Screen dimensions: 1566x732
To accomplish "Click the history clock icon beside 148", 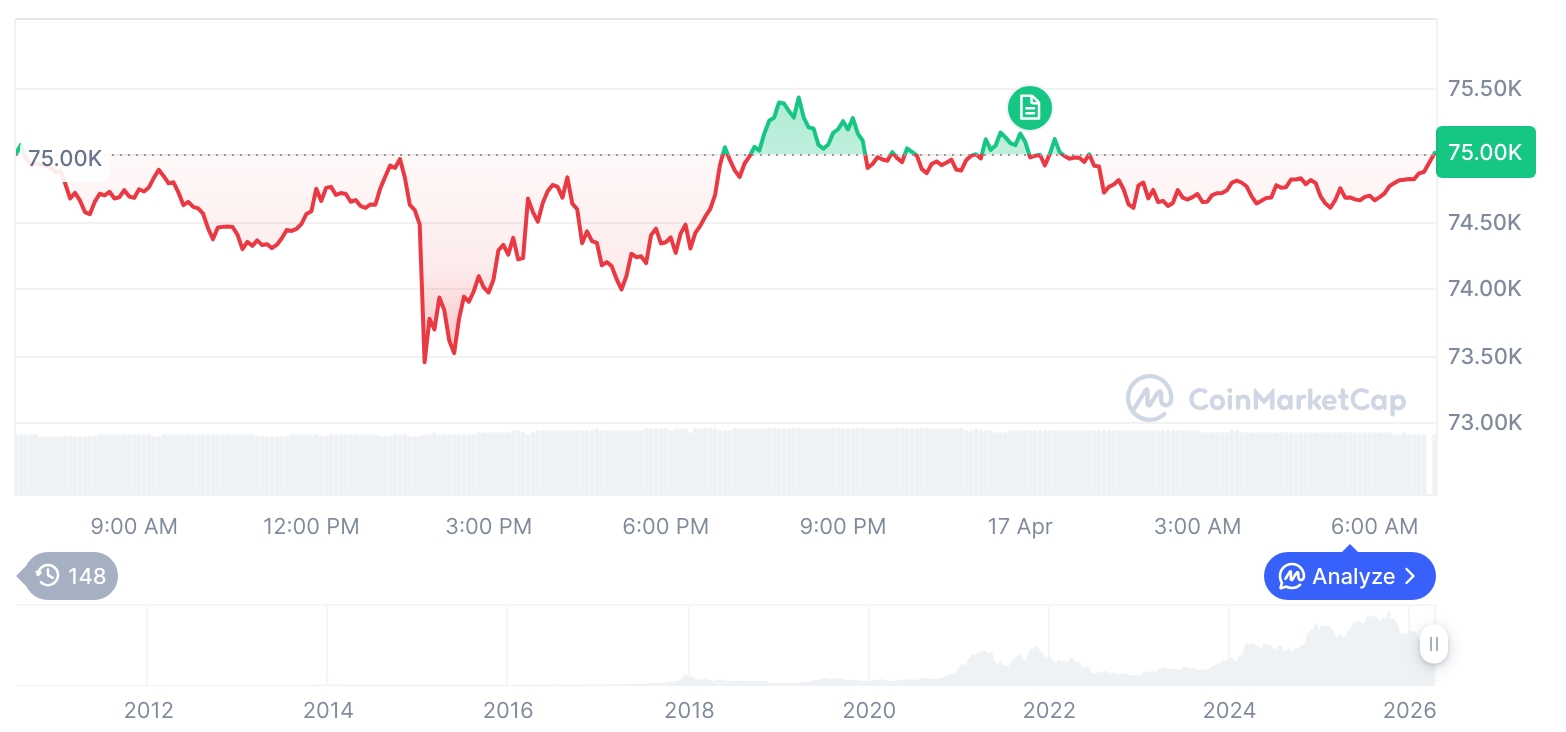I will [x=47, y=576].
